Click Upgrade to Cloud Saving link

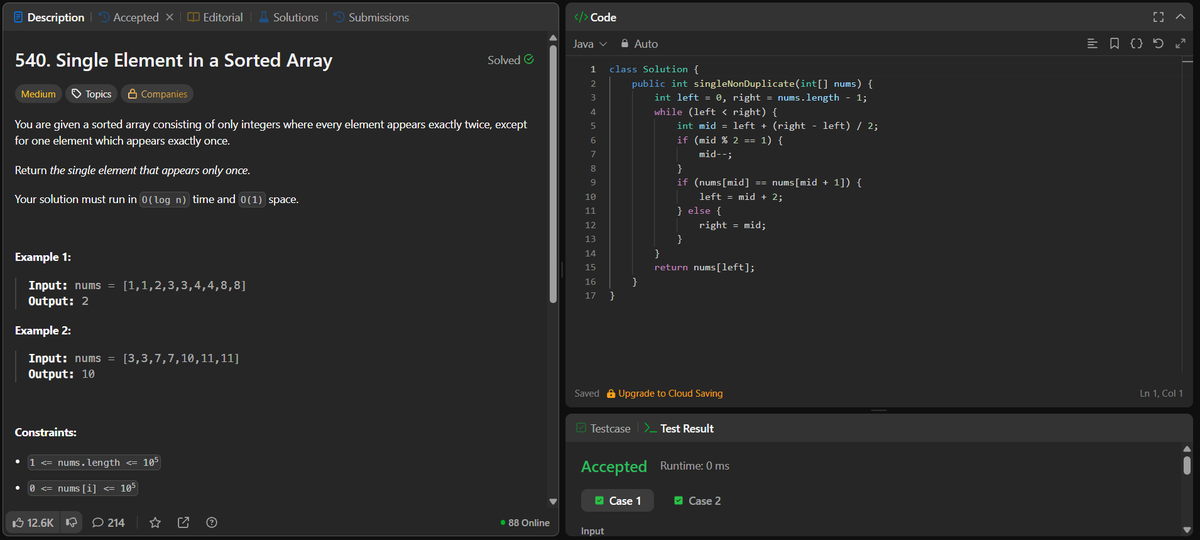click(664, 393)
